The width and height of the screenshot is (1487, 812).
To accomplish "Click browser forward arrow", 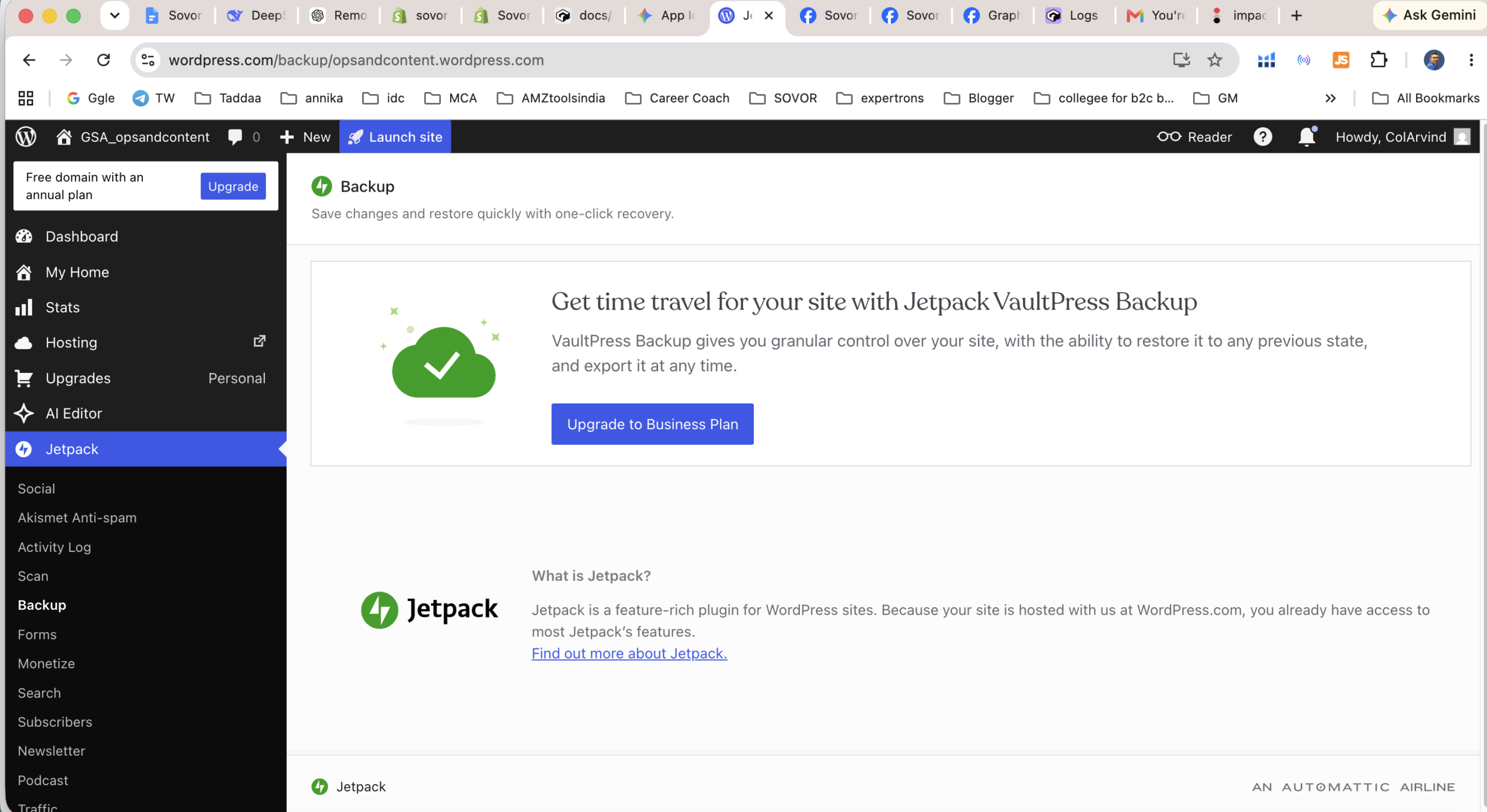I will 66,60.
